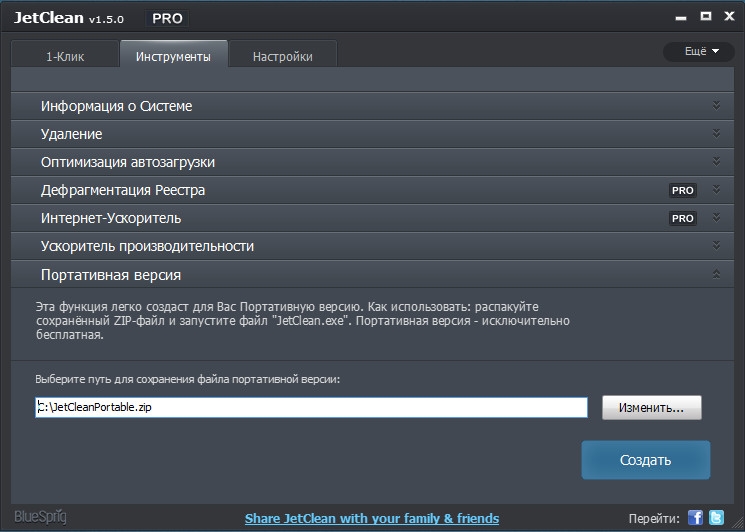Click the portable file path input field

pyautogui.click(x=311, y=408)
